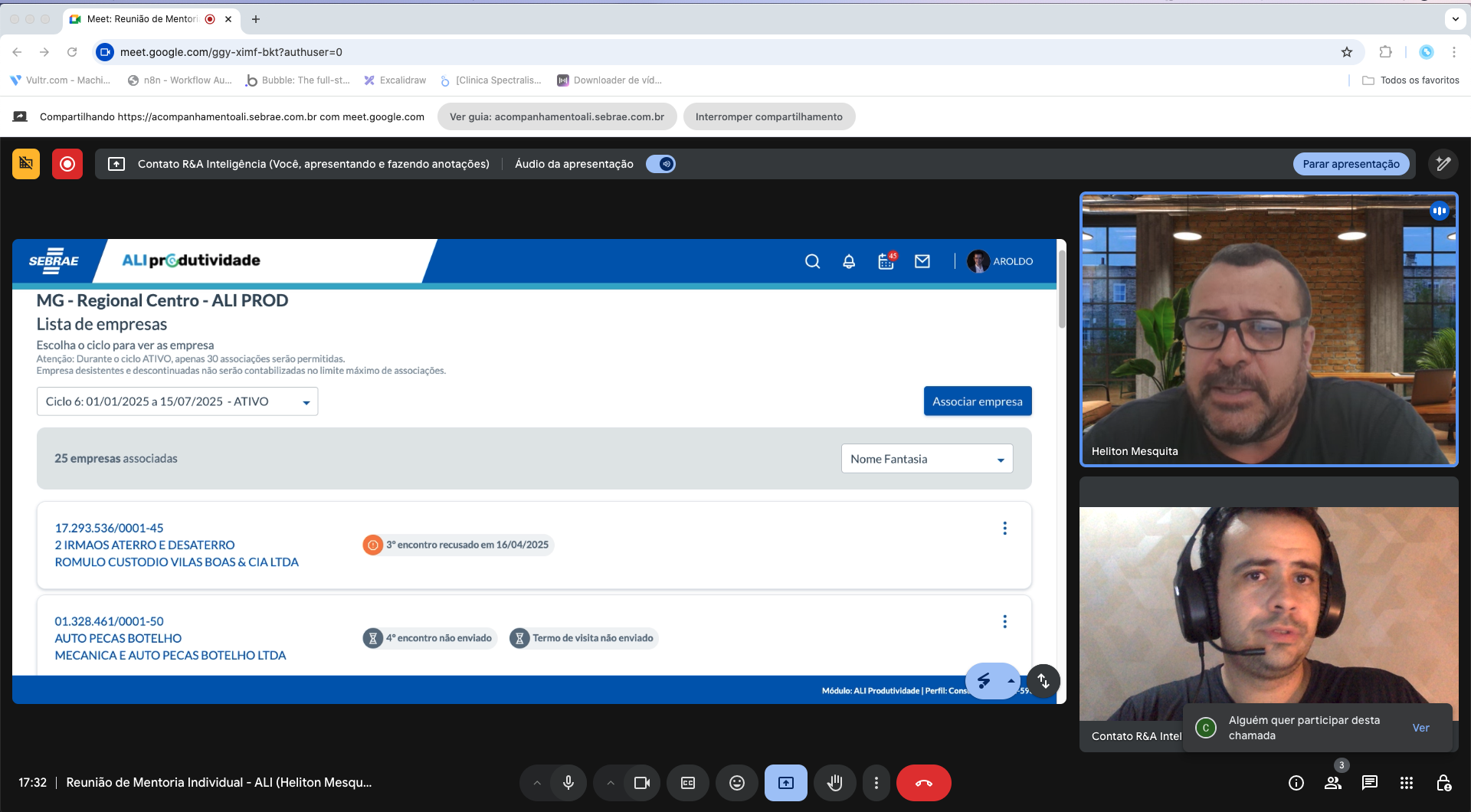The width and height of the screenshot is (1471, 812).
Task: Open a new Chrome tab
Action: pos(256,19)
